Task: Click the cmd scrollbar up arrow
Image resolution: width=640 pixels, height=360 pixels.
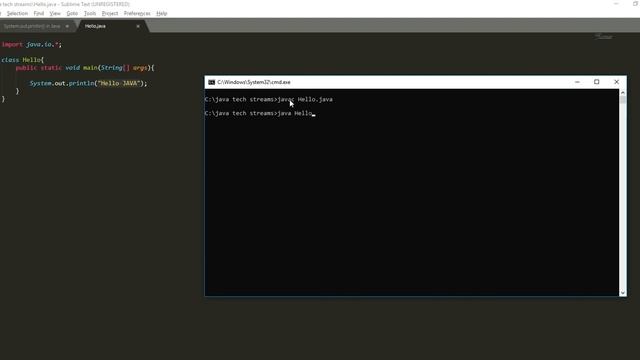Action: click(x=623, y=93)
